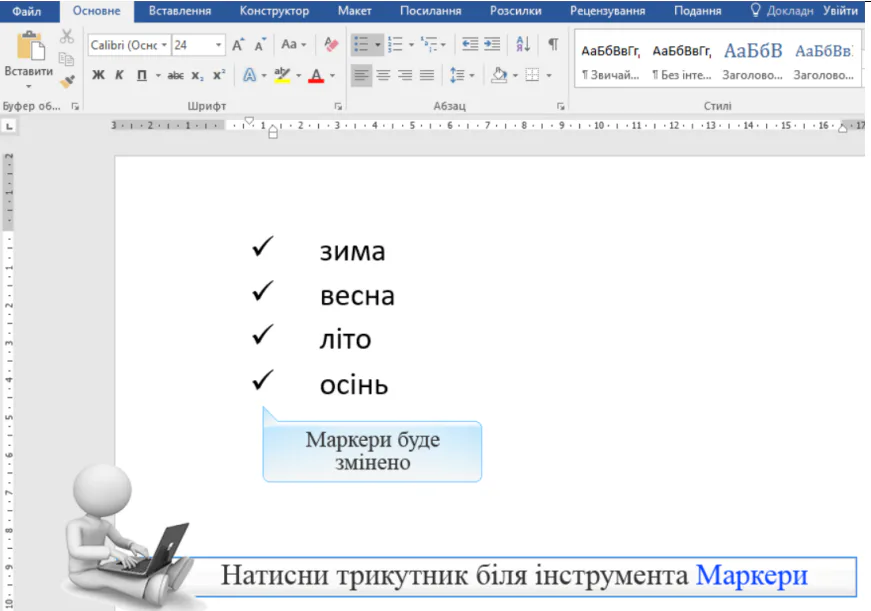Click the Grow Font icon
The width and height of the screenshot is (871, 611).
click(x=238, y=45)
